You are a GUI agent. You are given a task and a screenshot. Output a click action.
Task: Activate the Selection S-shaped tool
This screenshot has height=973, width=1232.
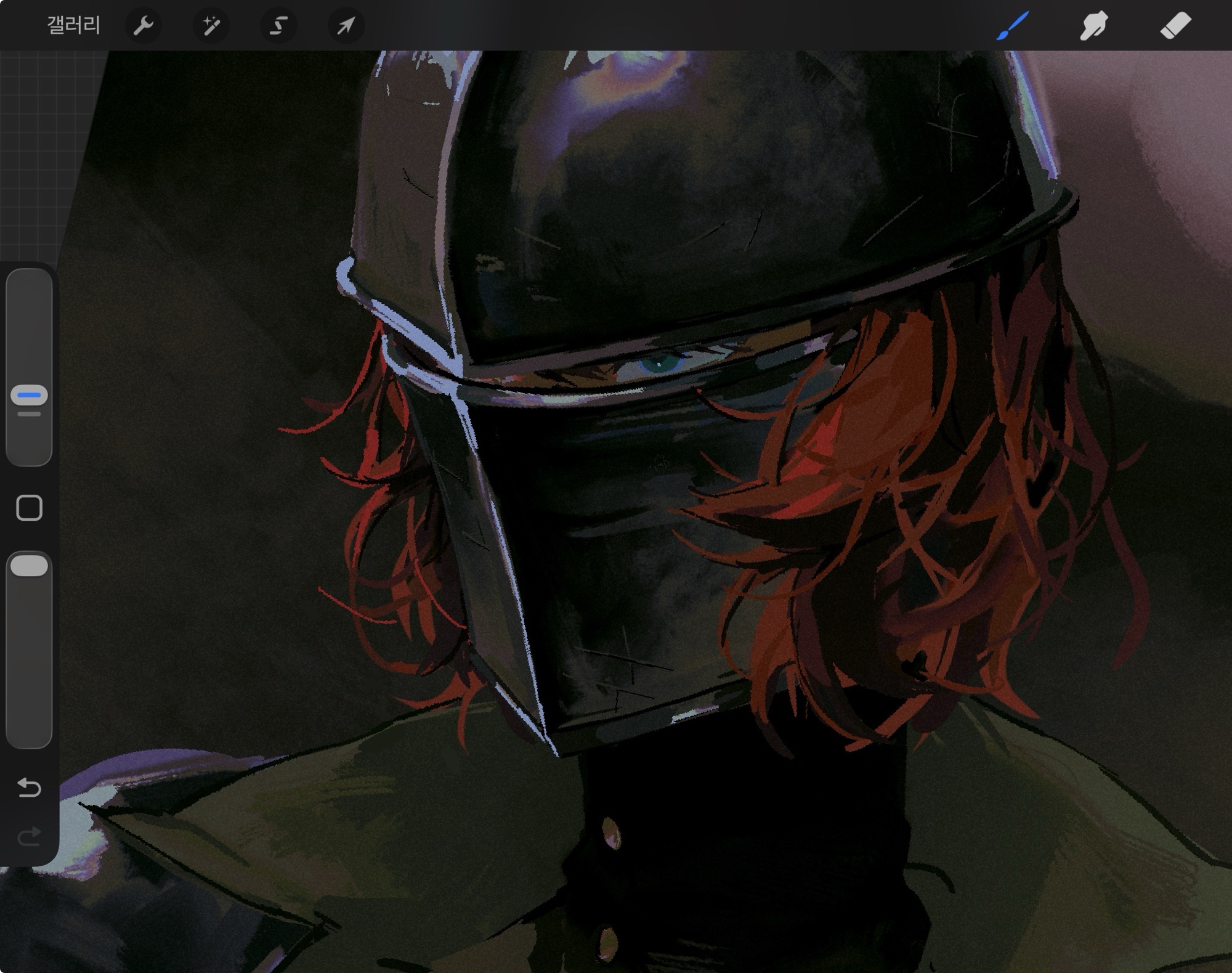click(x=278, y=26)
